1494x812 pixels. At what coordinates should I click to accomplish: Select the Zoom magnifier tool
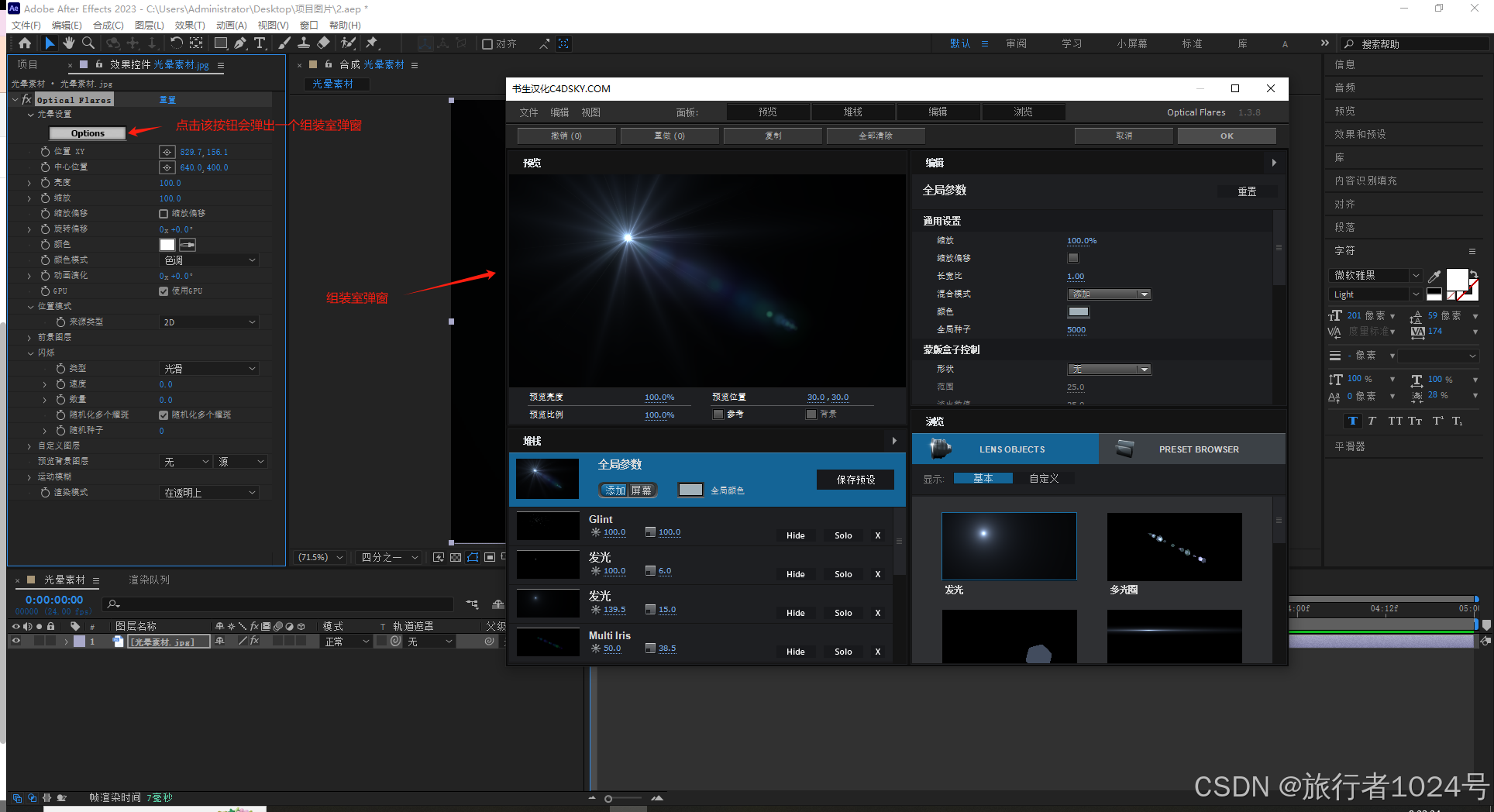coord(88,43)
